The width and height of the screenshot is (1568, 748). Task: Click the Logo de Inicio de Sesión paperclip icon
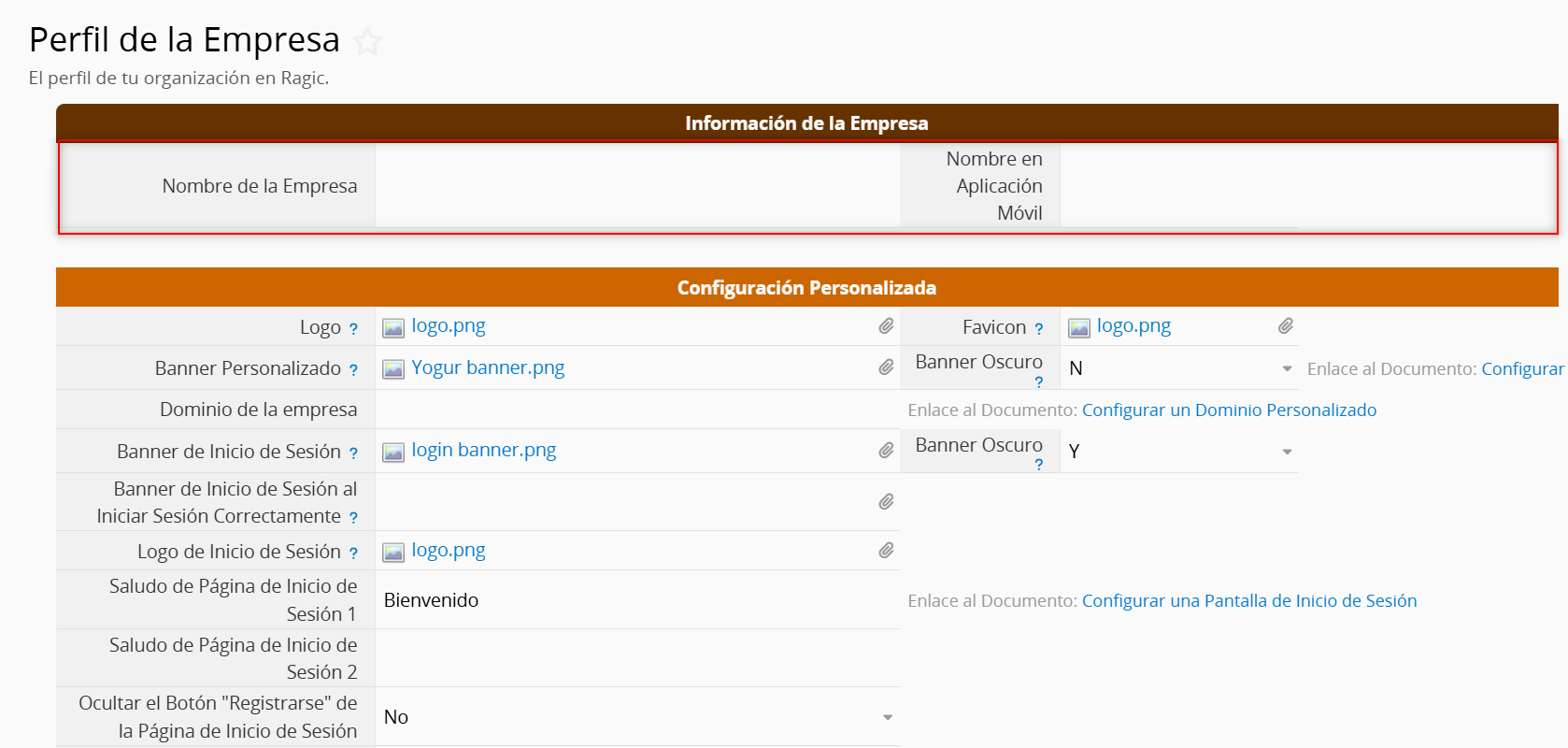(x=886, y=551)
